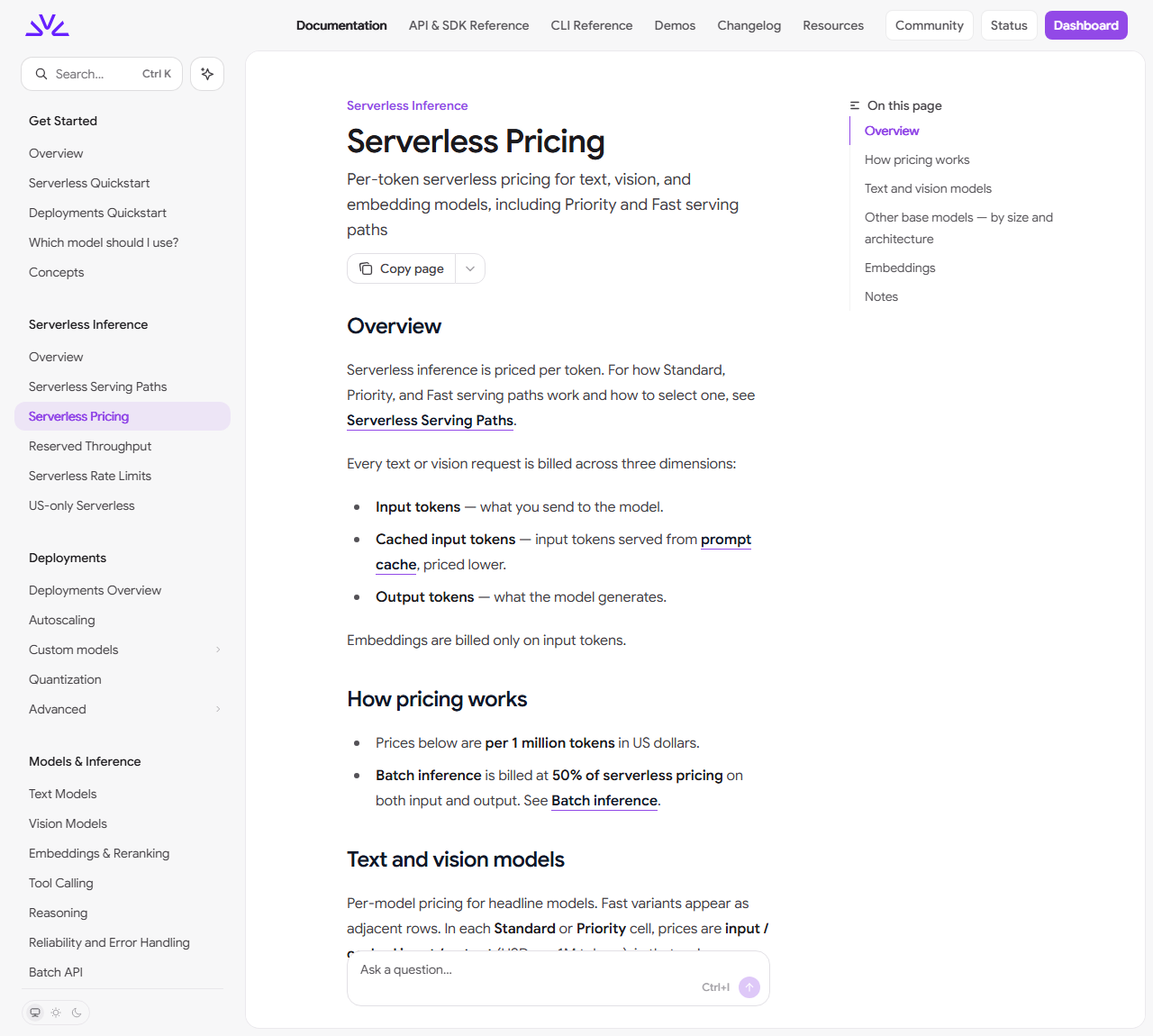Screen dimensions: 1153x1036
Task: Jump to Other base models section
Action: pos(958,228)
